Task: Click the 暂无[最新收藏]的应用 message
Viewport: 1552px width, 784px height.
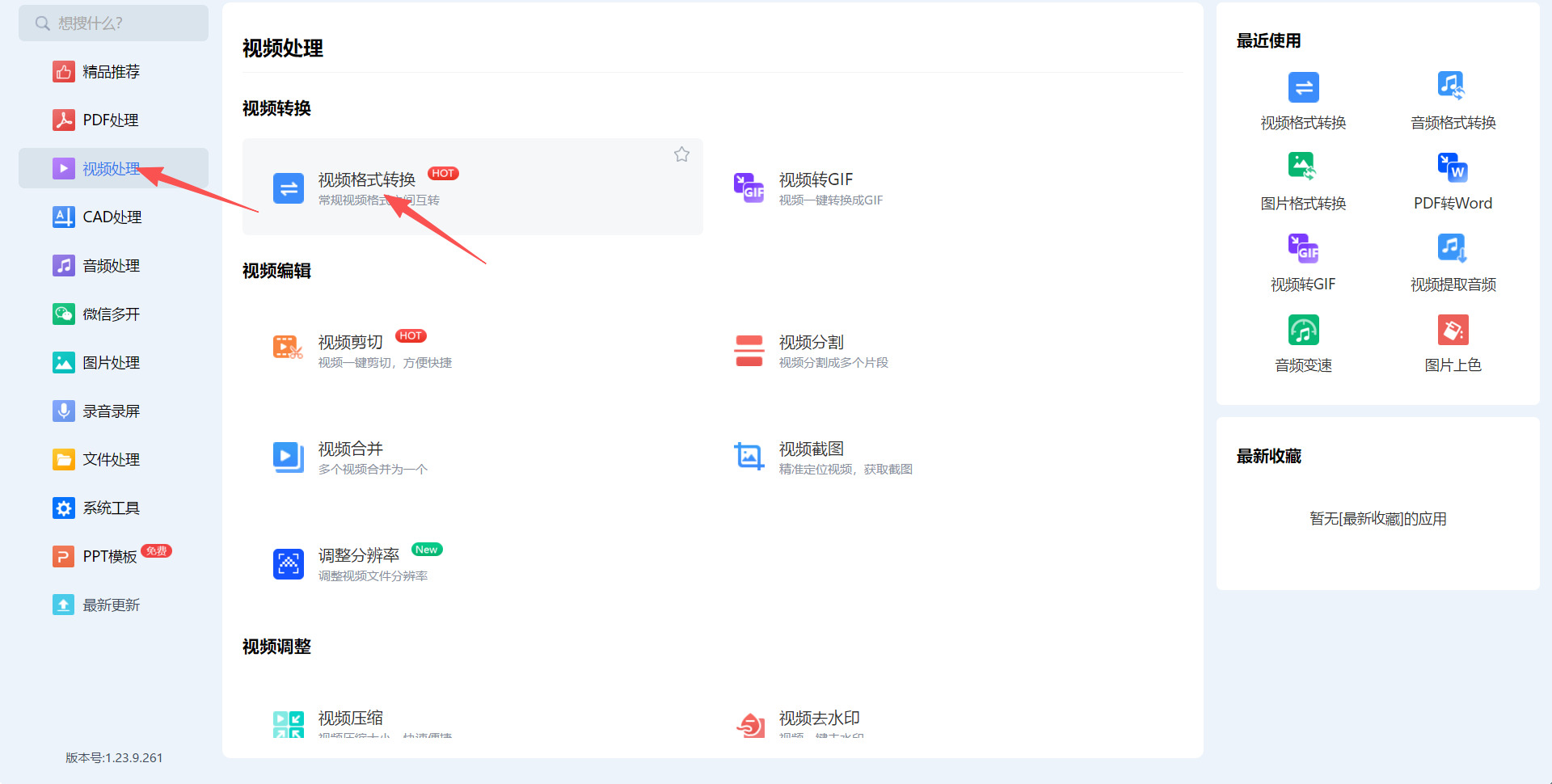Action: pyautogui.click(x=1378, y=519)
